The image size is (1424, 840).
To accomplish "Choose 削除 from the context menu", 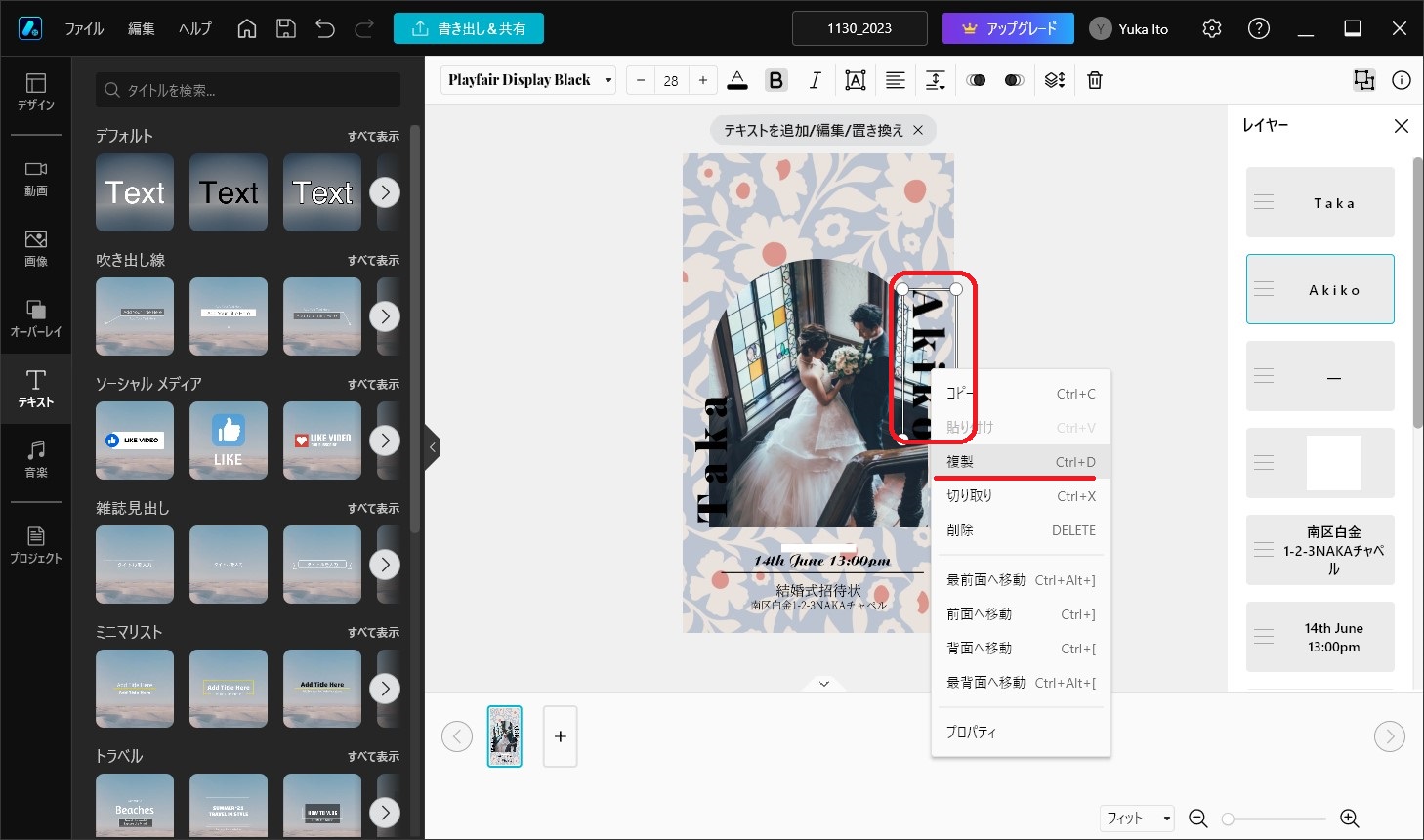I will [1021, 529].
